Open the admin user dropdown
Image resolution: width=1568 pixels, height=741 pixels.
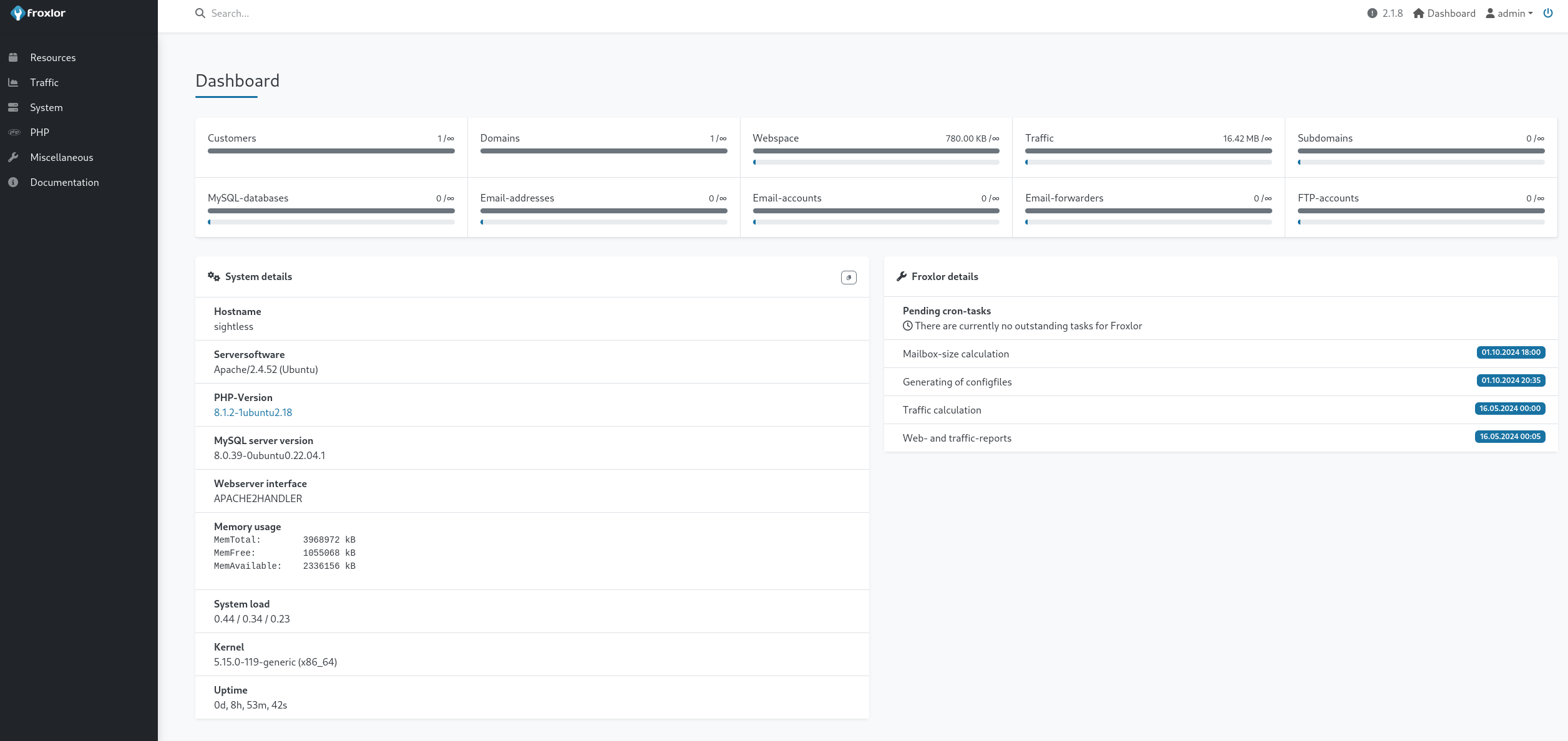(1509, 13)
